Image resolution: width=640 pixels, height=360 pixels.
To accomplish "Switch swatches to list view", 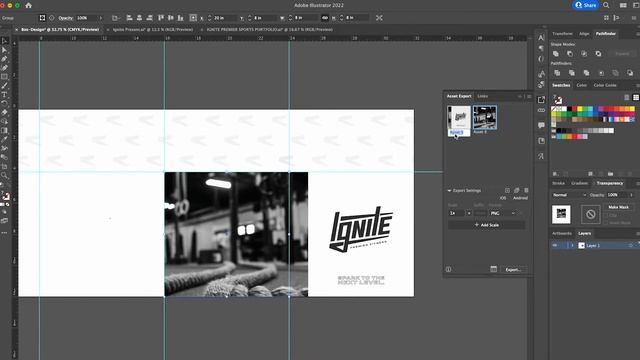I will click(627, 97).
